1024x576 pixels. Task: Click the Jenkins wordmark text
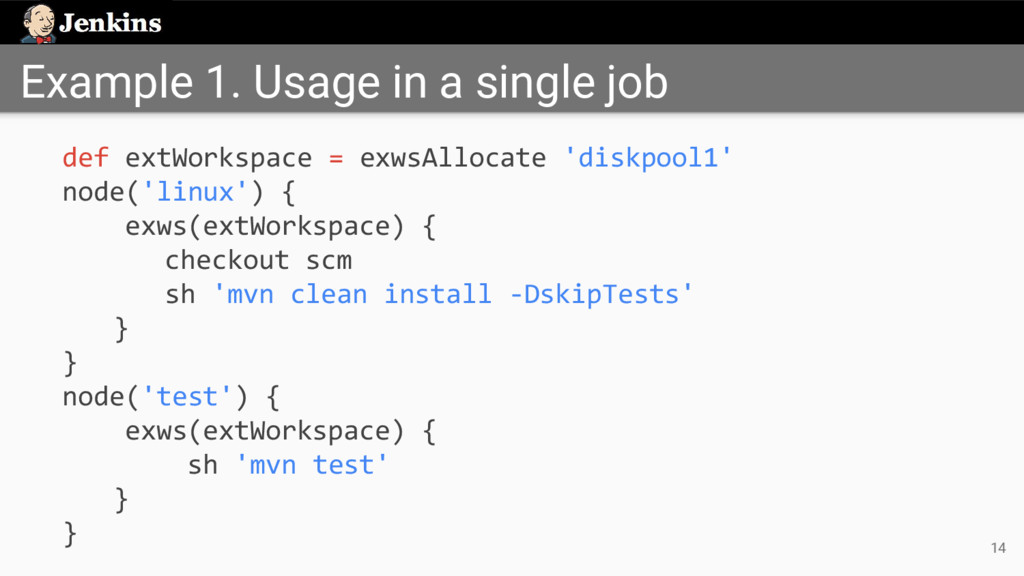110,23
